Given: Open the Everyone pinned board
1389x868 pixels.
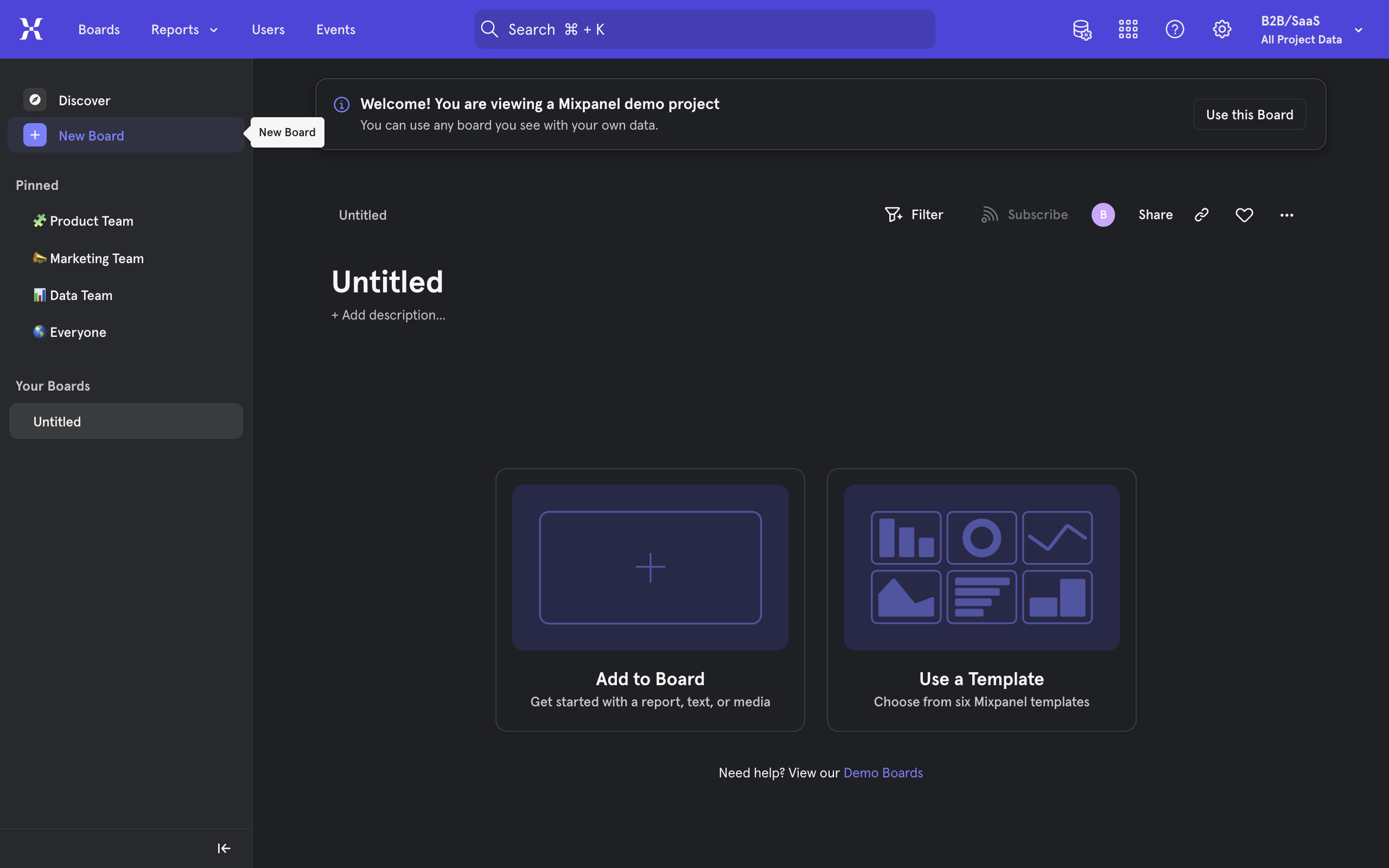Looking at the screenshot, I should [69, 333].
